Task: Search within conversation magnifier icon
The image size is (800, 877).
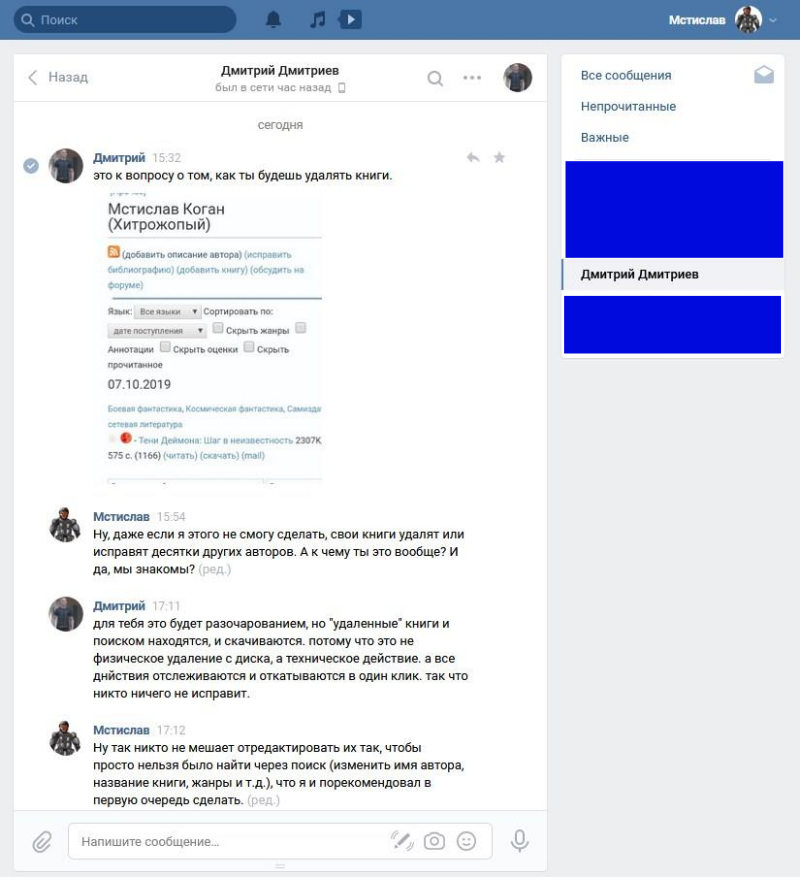Action: click(x=435, y=78)
